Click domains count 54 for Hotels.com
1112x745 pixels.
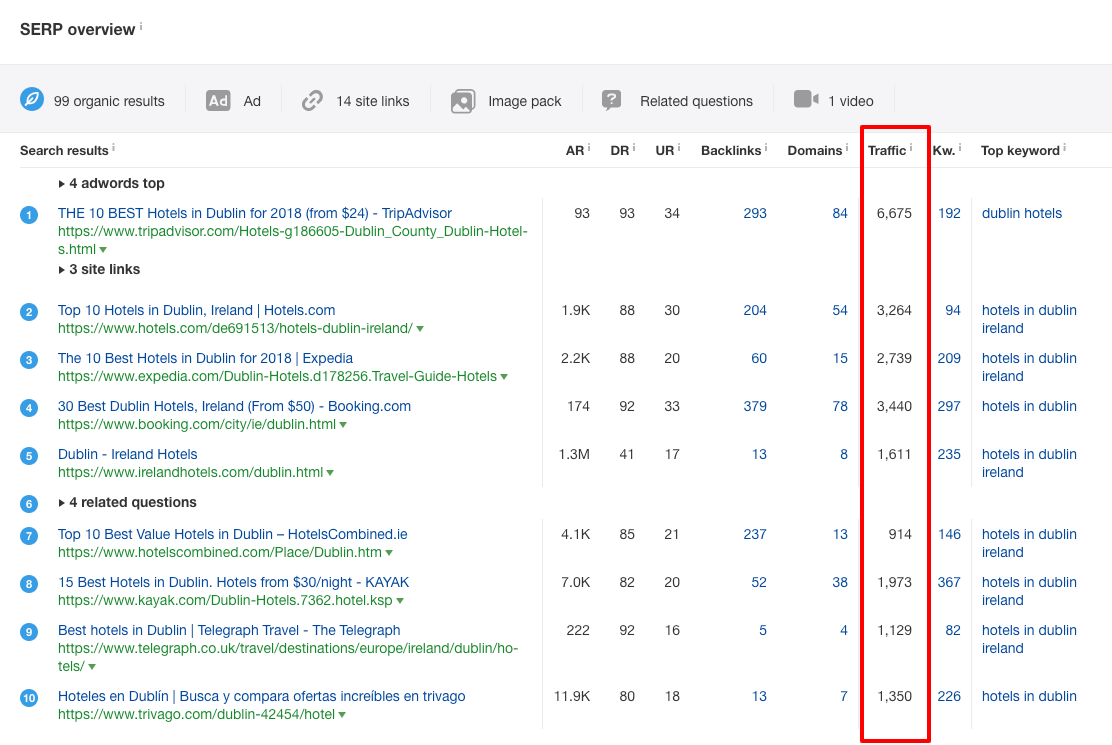(x=840, y=310)
